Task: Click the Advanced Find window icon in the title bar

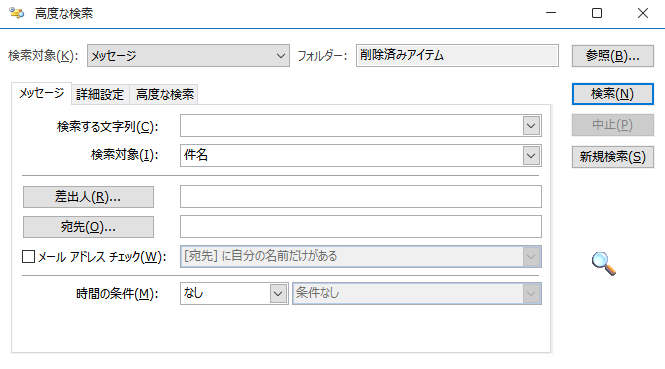Action: pos(17,13)
